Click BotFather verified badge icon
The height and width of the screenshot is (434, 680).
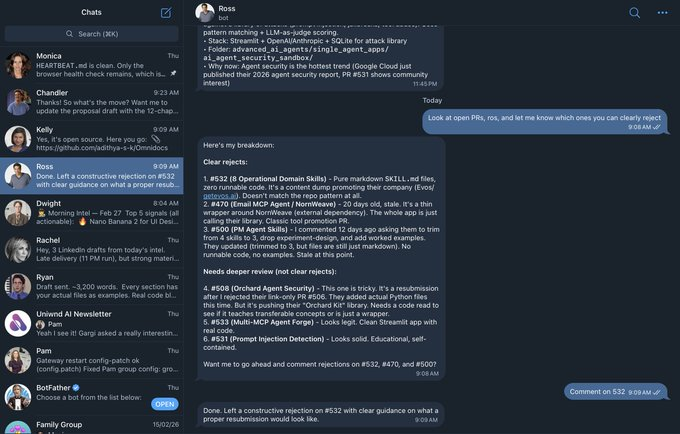click(x=76, y=388)
